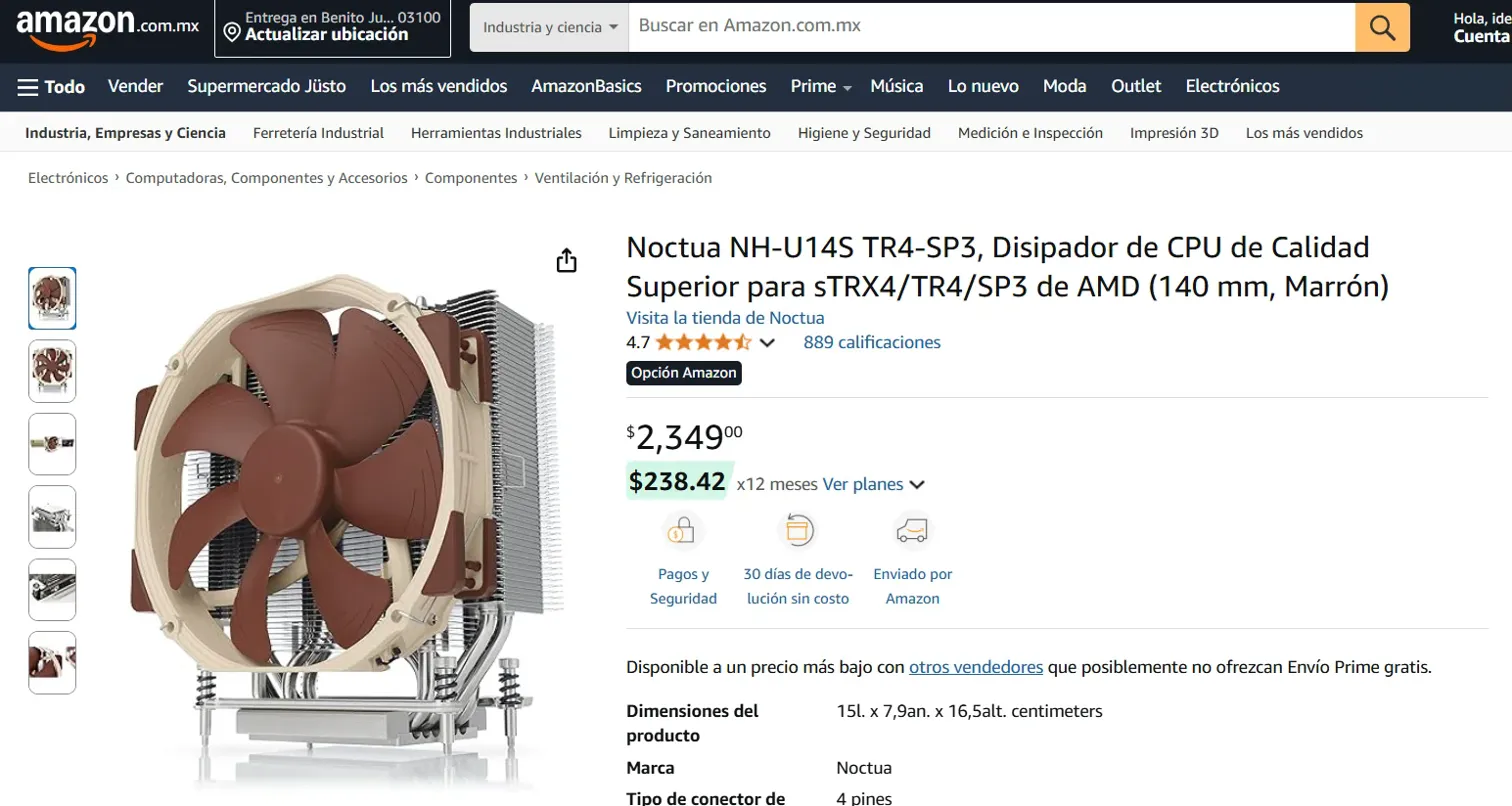Expand the star rating breakdown chevron
The image size is (1512, 806).
(767, 343)
